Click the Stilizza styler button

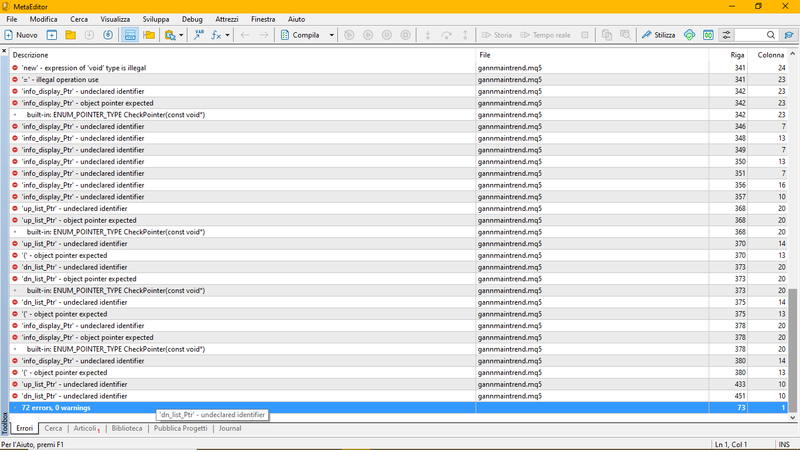pos(659,35)
